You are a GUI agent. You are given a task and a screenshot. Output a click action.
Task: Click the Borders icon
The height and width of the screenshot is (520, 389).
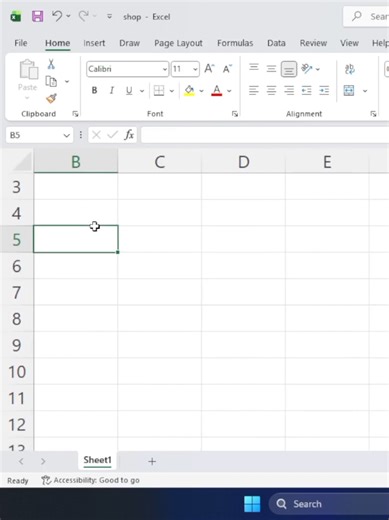159,90
